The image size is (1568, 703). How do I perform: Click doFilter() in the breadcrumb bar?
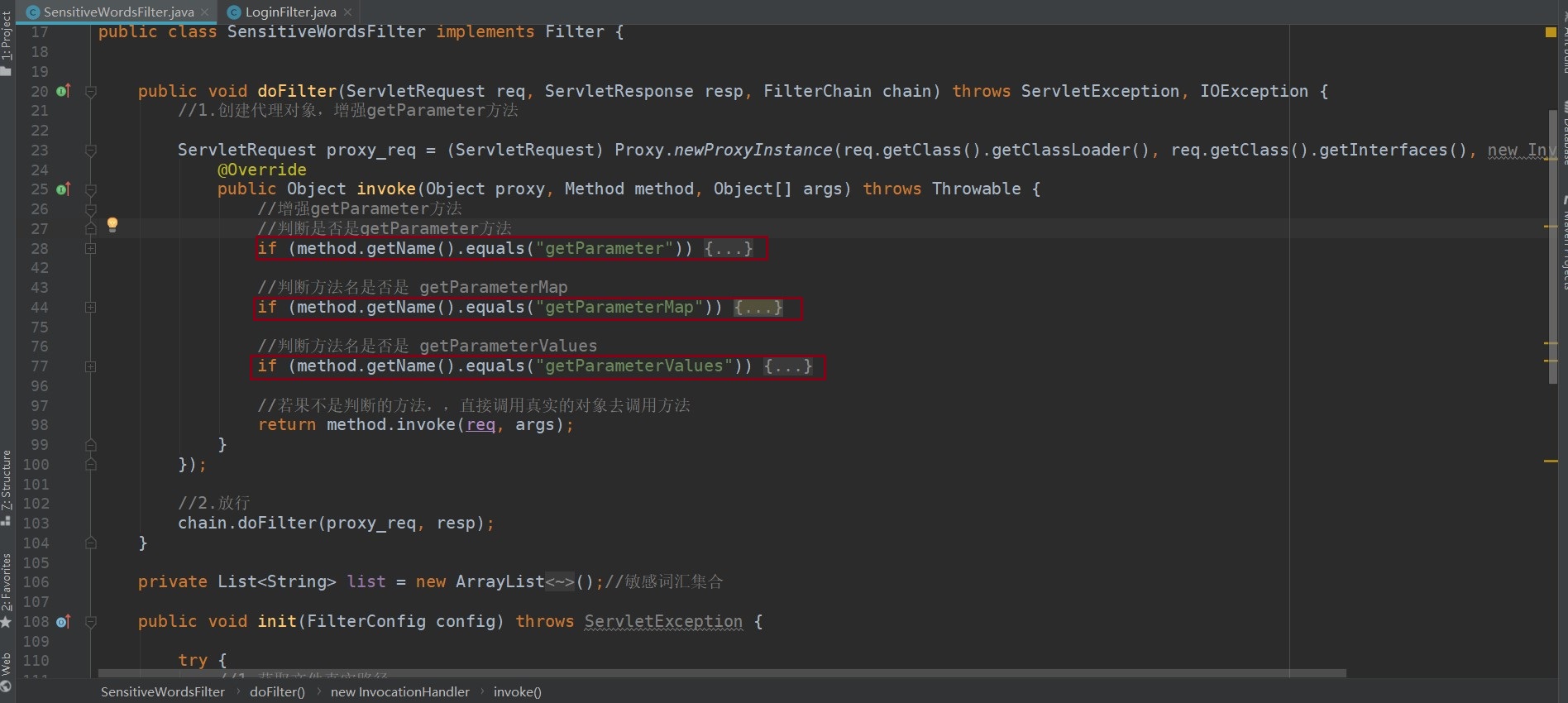coord(277,691)
